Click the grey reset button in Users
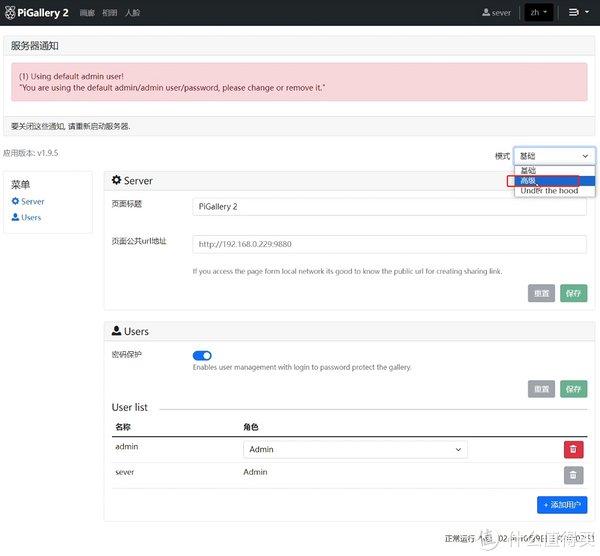600x556 pixels. pos(541,389)
